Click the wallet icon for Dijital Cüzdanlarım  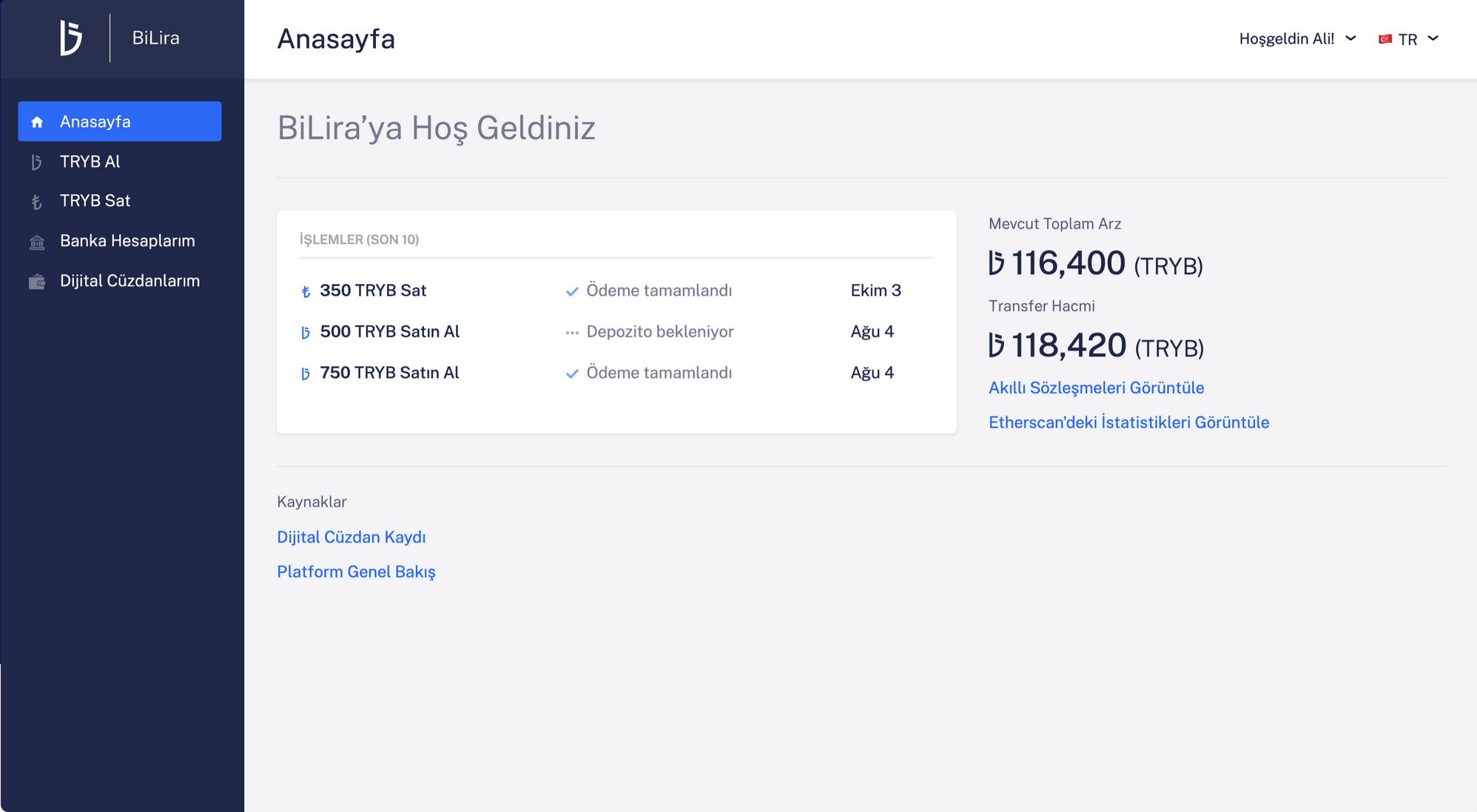[x=37, y=282]
